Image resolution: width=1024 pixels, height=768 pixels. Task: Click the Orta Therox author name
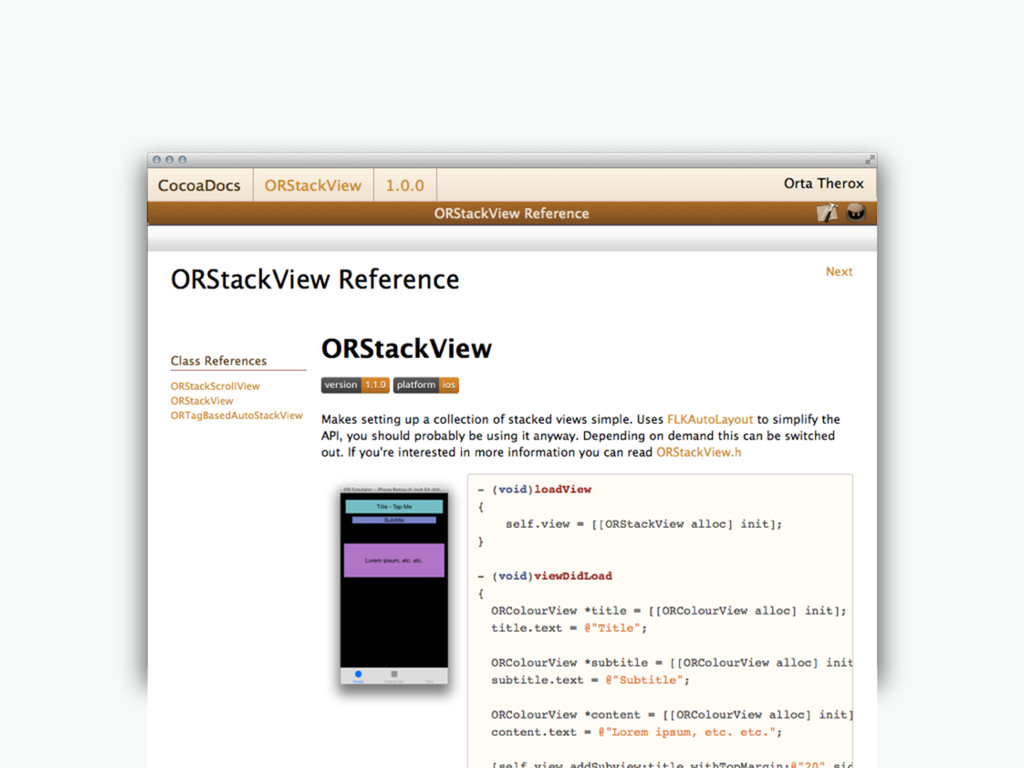[x=824, y=184]
